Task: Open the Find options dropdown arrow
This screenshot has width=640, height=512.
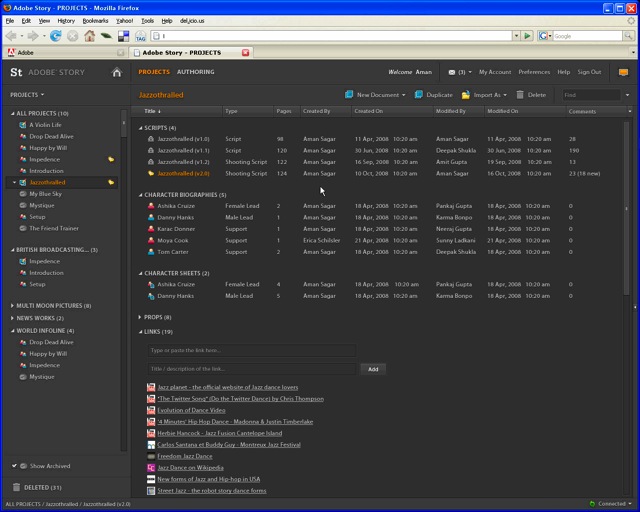Action: click(x=627, y=95)
